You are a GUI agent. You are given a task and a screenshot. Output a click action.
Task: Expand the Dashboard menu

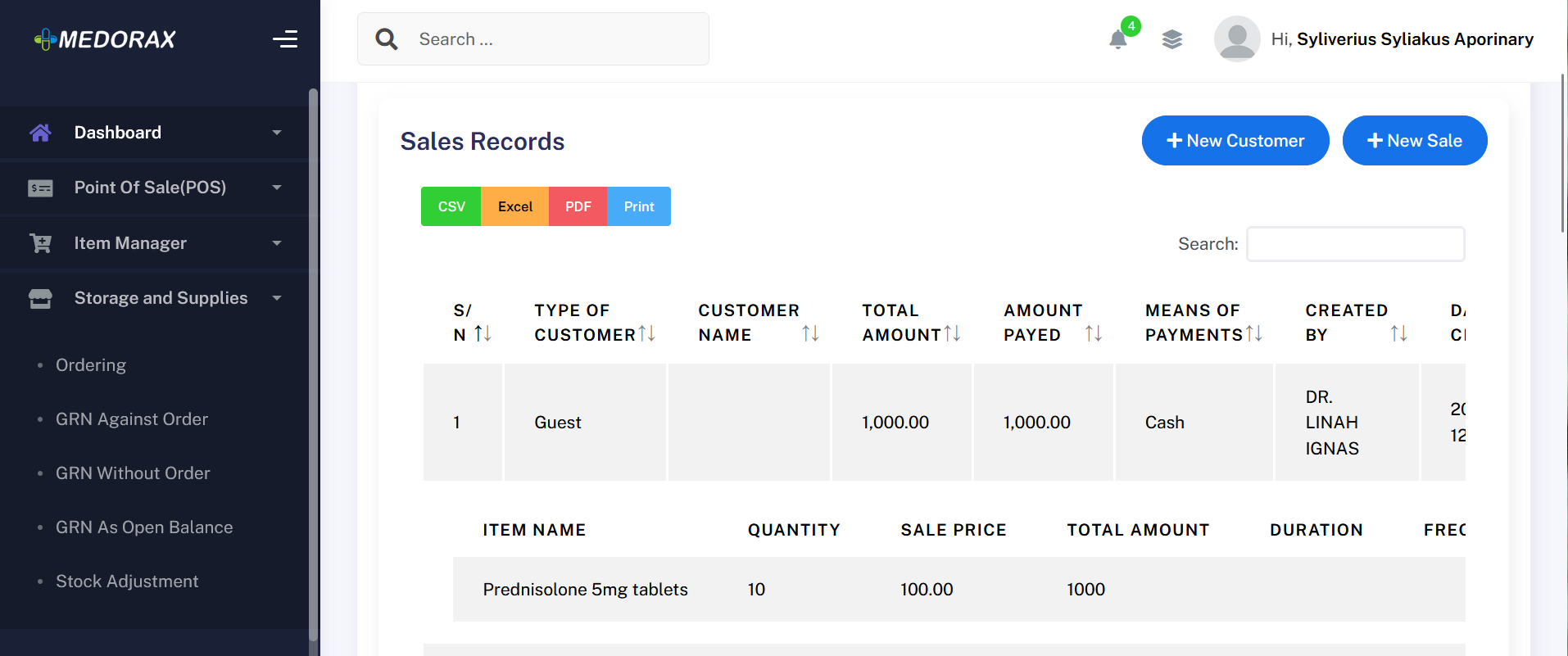156,133
